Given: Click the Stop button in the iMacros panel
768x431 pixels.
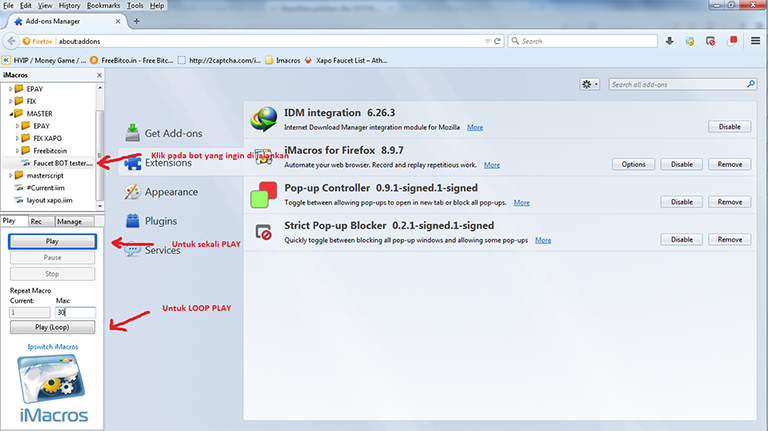Looking at the screenshot, I should [x=52, y=274].
